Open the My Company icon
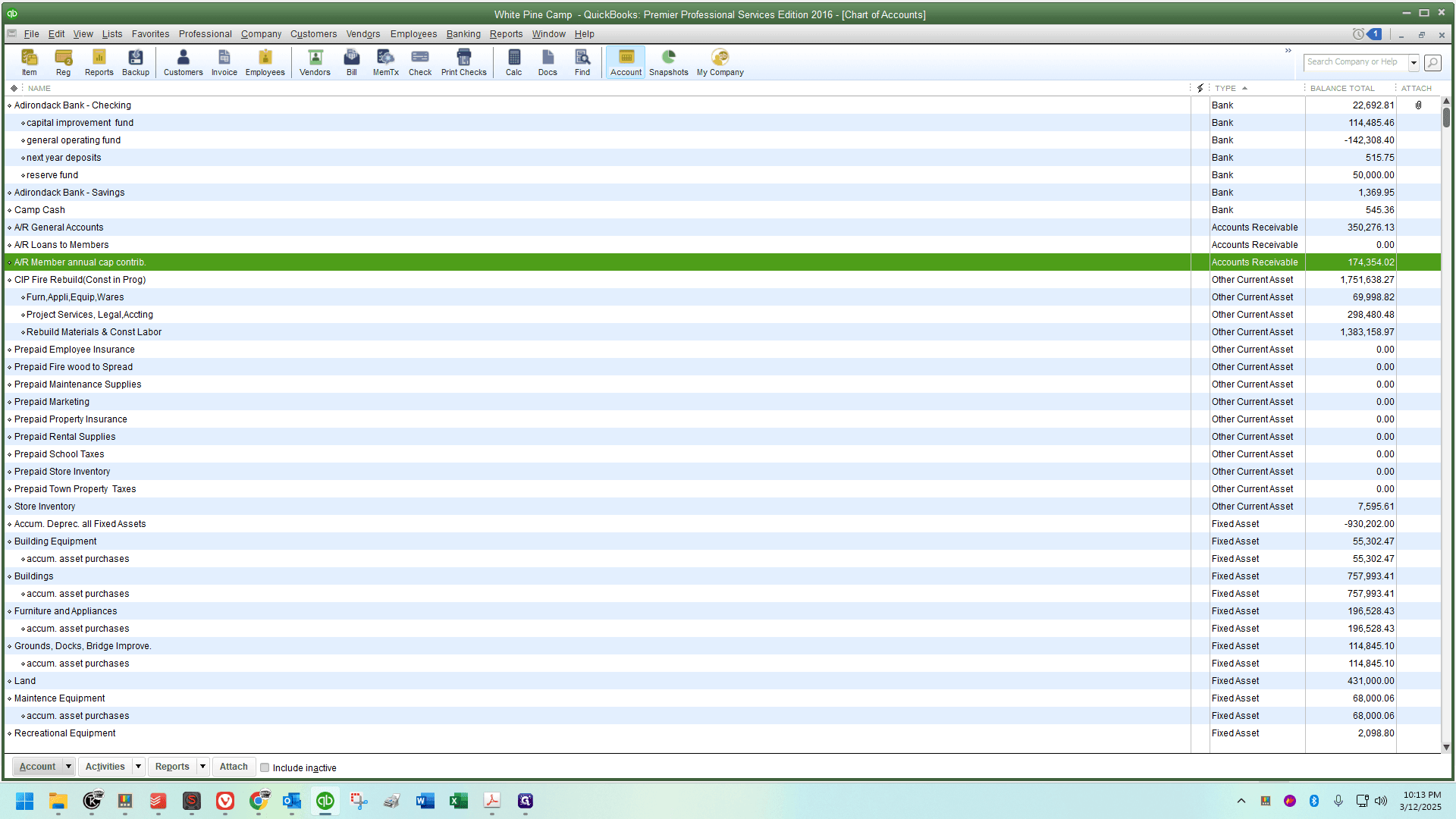 (720, 62)
